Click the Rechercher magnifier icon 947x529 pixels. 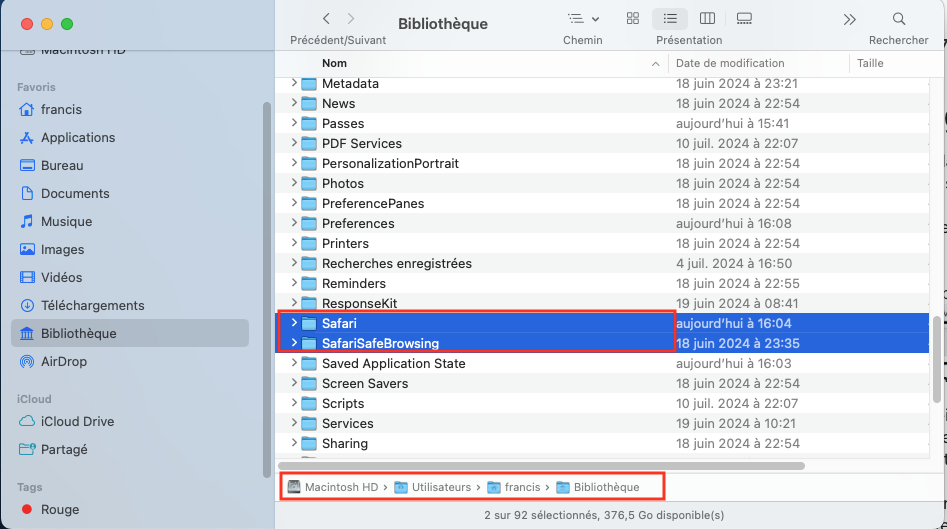tap(899, 19)
